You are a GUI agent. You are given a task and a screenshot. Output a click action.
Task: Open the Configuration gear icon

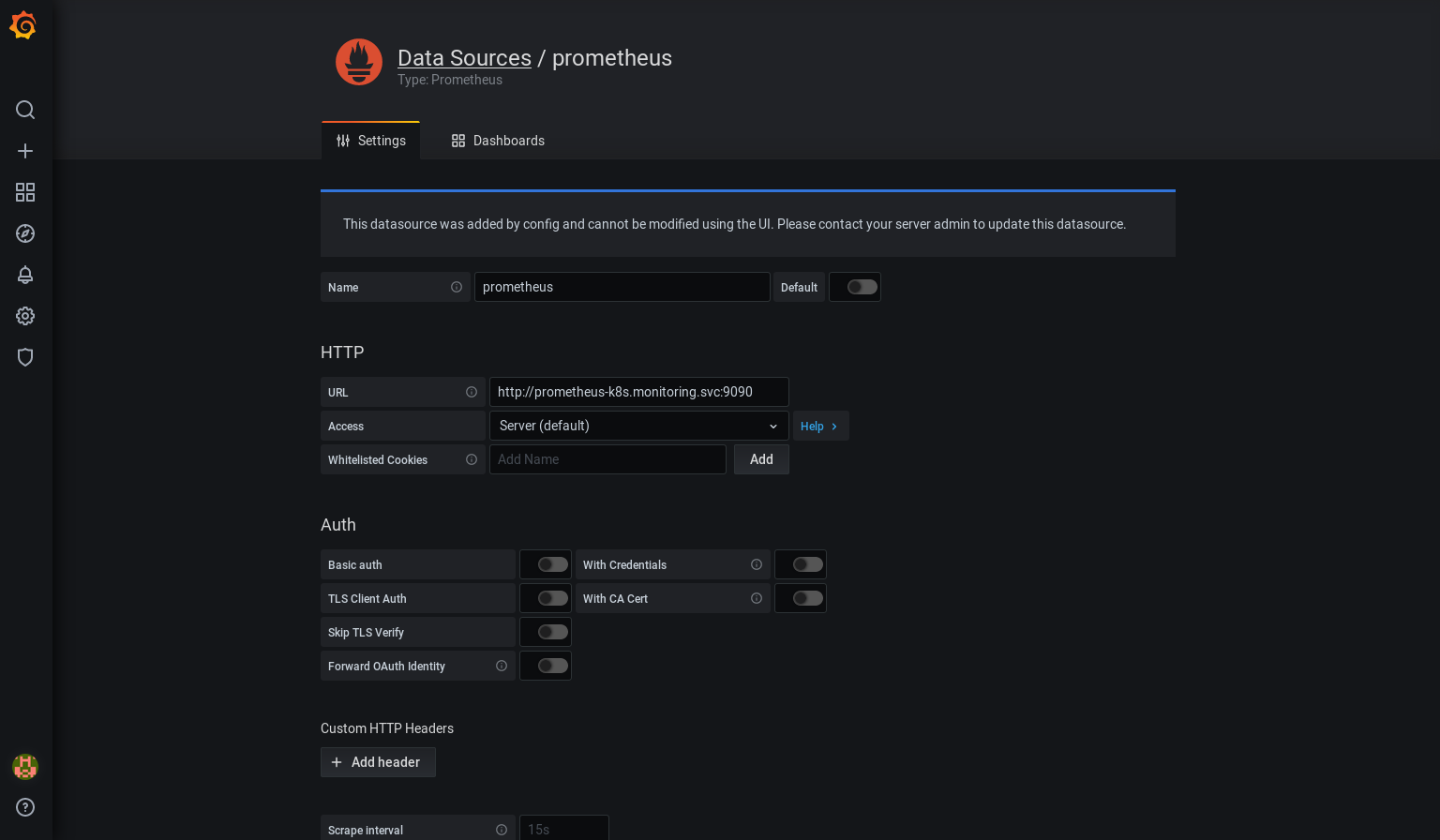point(25,316)
